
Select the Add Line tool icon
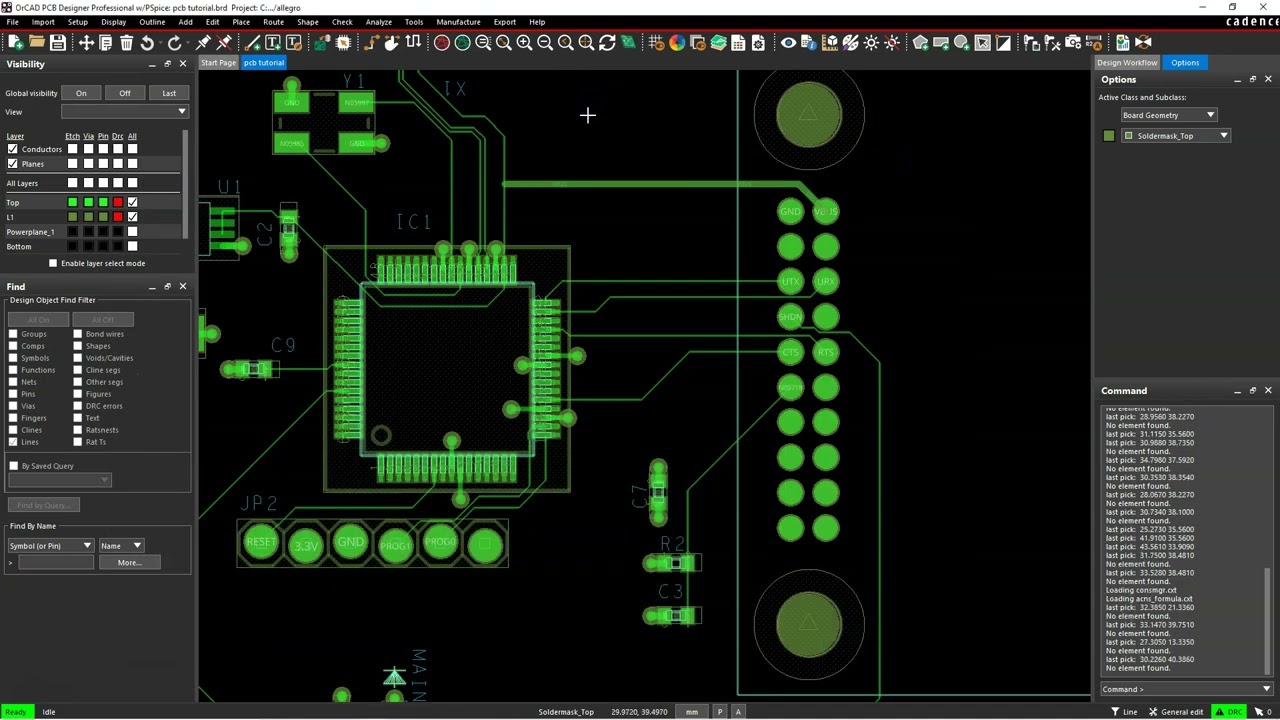(x=252, y=43)
